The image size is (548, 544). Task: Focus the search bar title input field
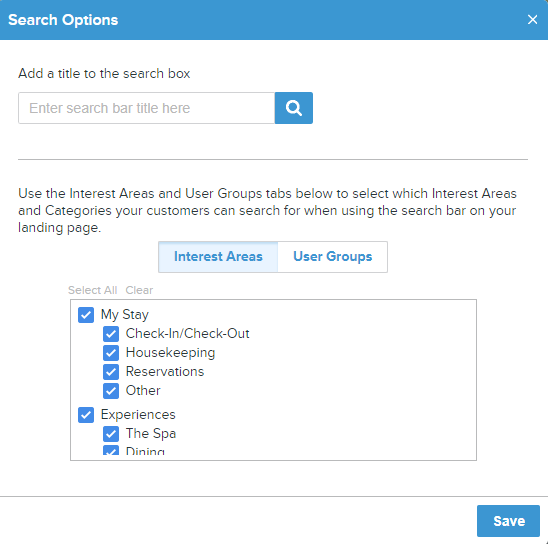click(x=146, y=108)
